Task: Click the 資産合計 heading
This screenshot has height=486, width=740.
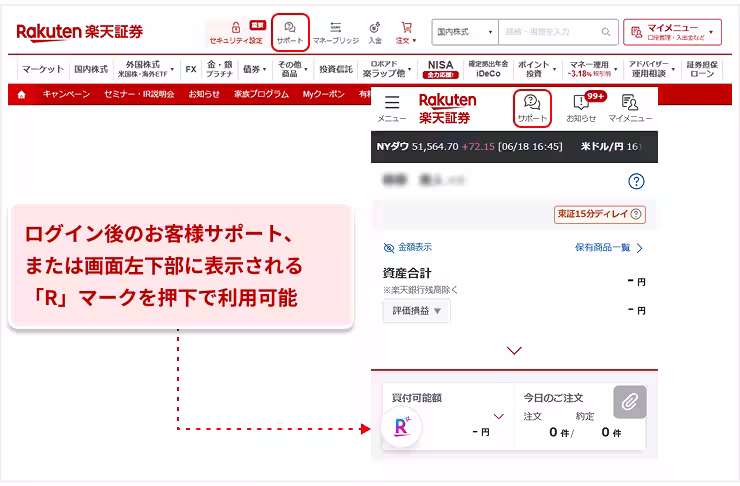Action: point(407,273)
